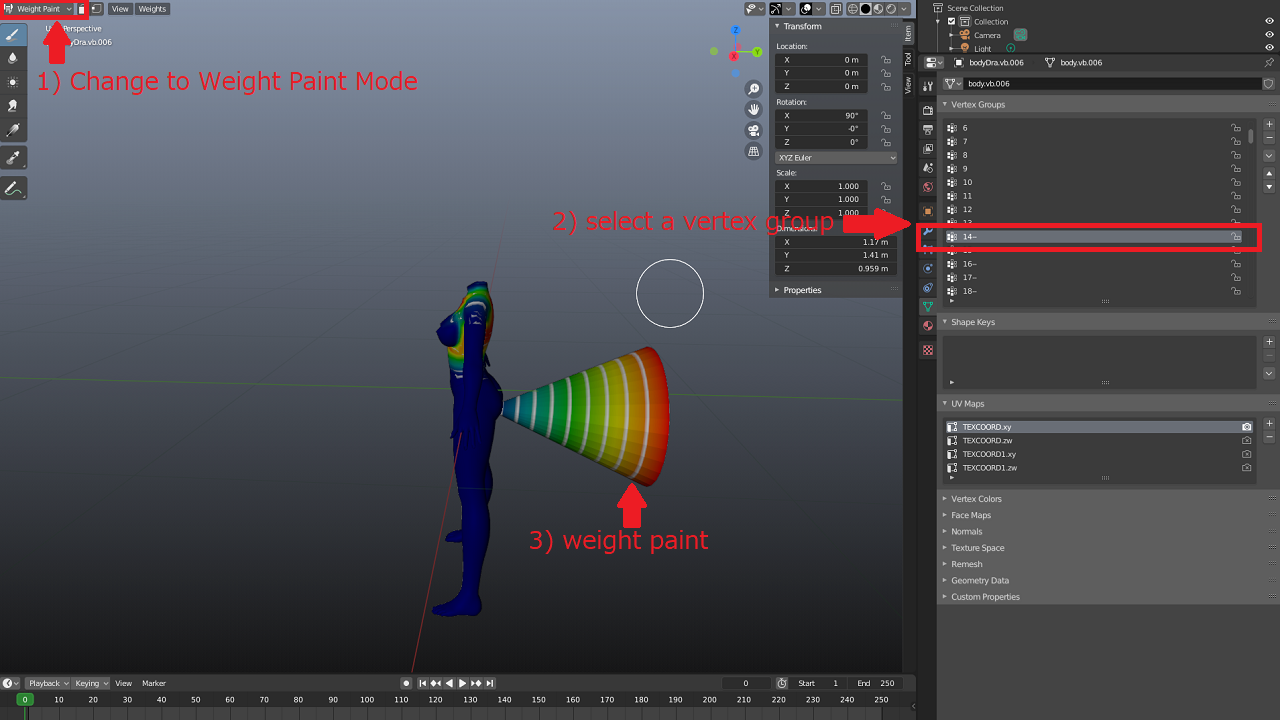Viewport: 1280px width, 720px height.
Task: Select the Gradient weight tool
Action: (x=13, y=130)
